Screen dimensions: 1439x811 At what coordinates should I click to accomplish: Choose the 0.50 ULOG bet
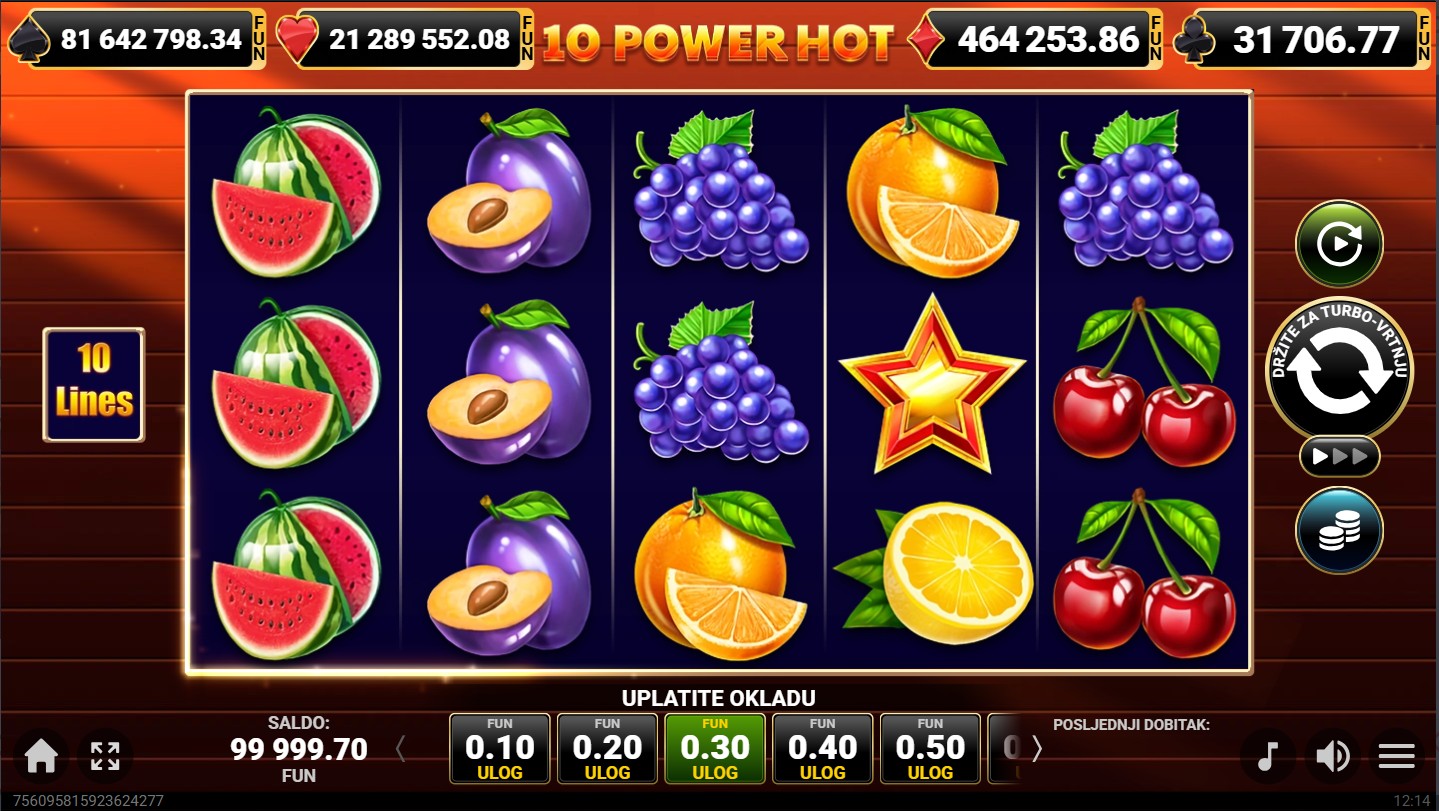pos(930,748)
